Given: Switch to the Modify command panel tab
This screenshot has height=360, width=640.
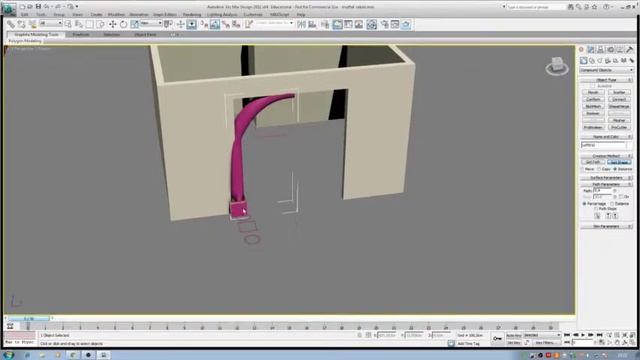Looking at the screenshot, I should coord(590,49).
